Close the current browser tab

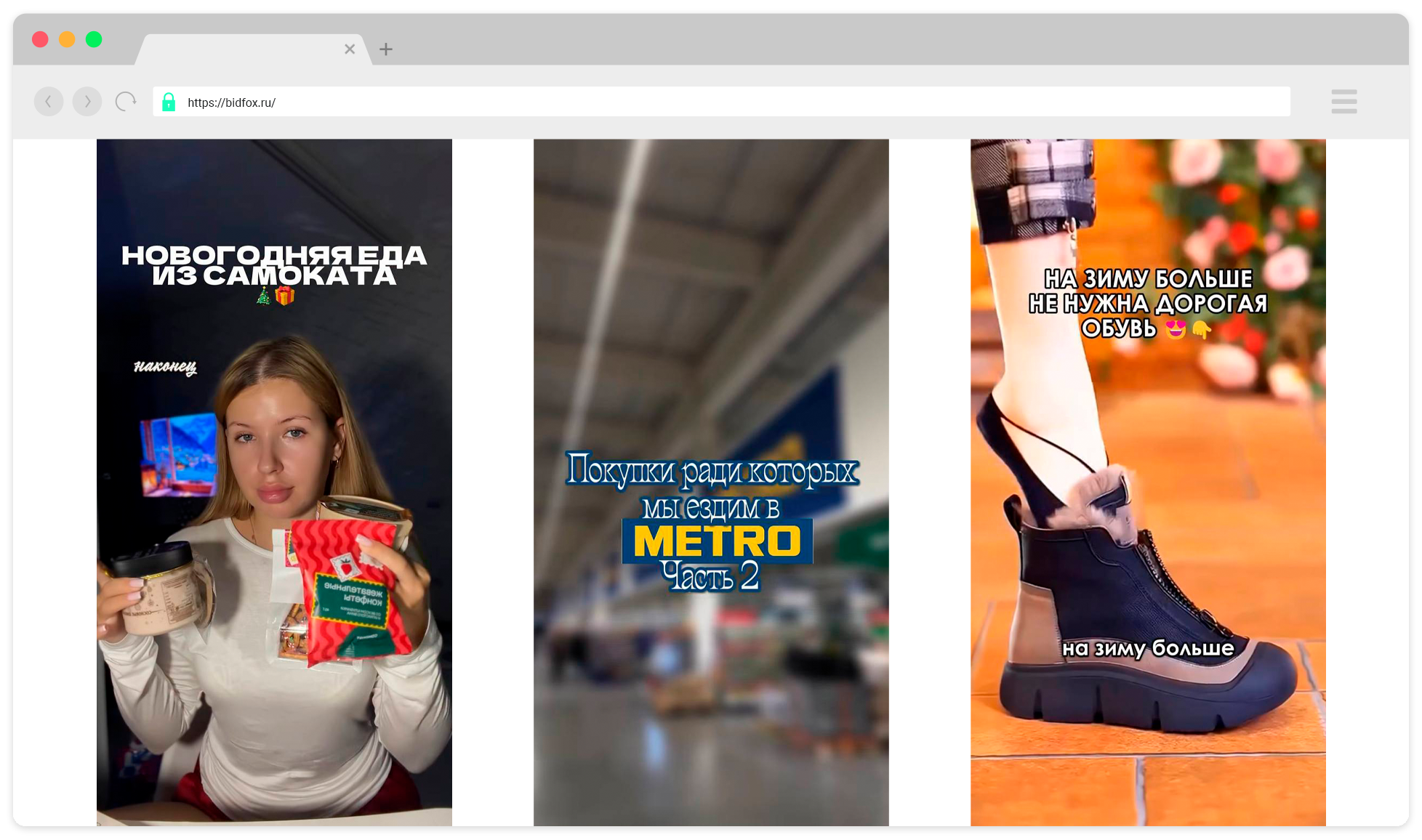[350, 49]
